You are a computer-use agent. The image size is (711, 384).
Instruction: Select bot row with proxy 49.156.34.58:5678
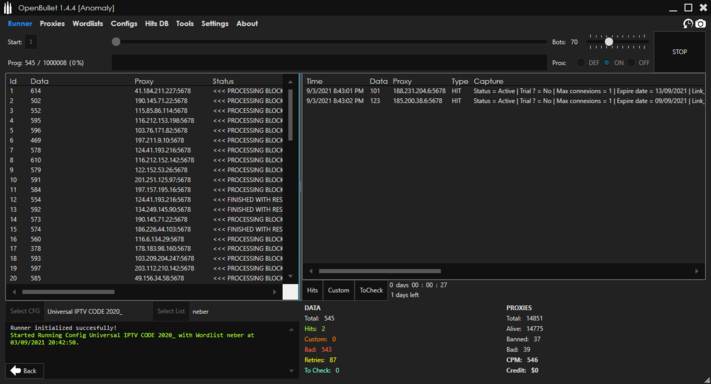tap(145, 278)
